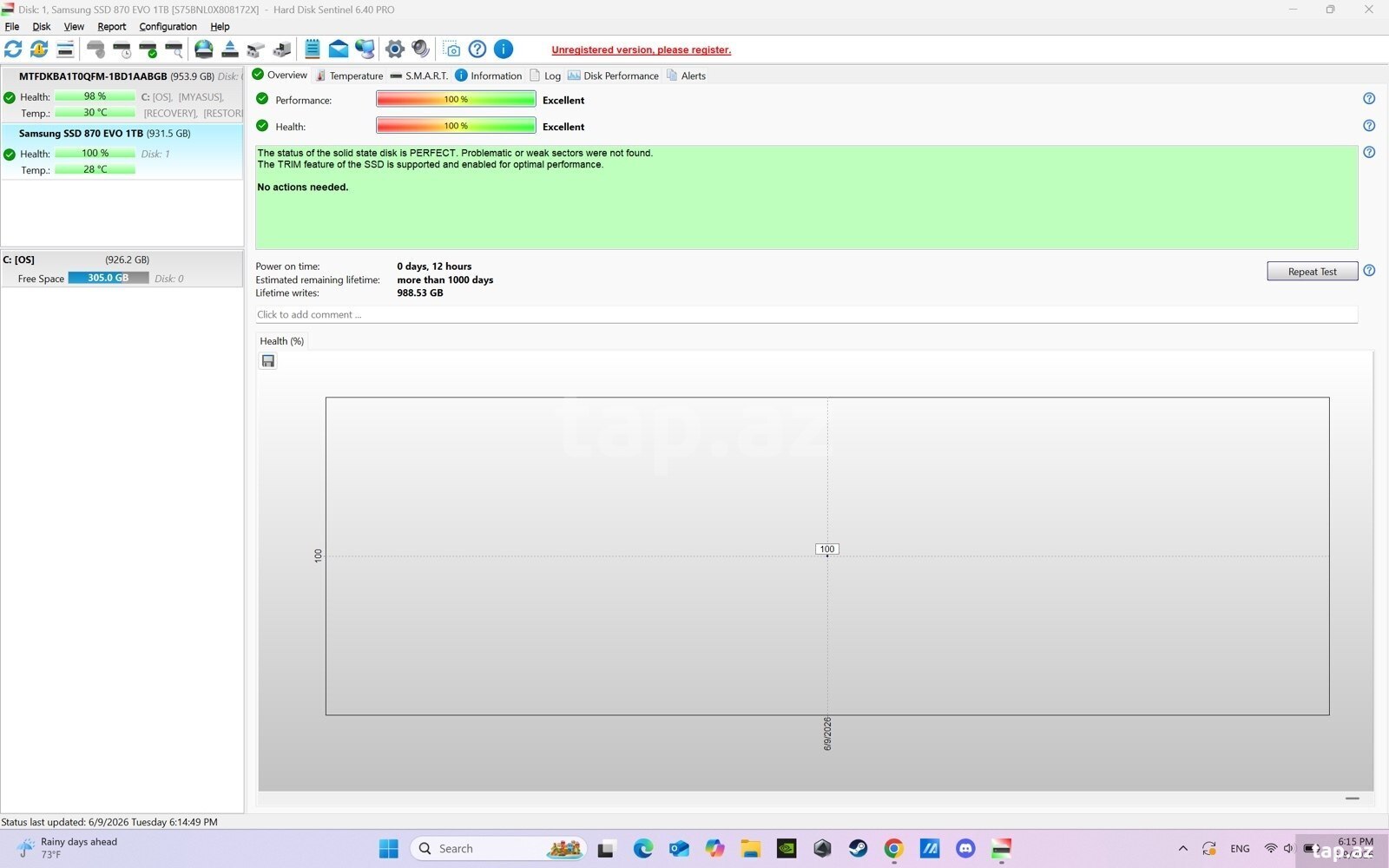Switch to the Alerts tab
The height and width of the screenshot is (868, 1389).
[686, 76]
